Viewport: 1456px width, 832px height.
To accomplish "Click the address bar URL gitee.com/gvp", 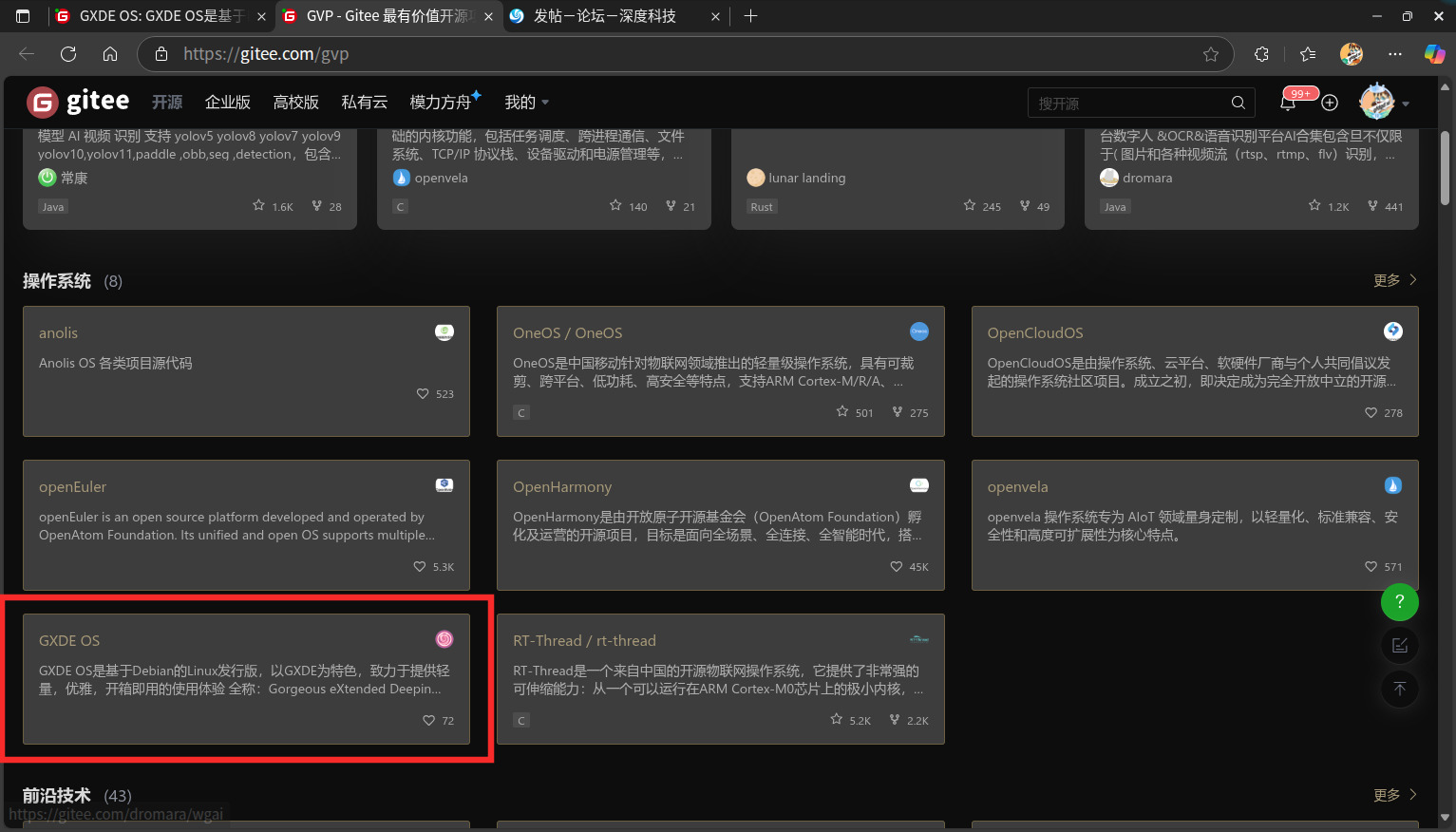I will [266, 54].
